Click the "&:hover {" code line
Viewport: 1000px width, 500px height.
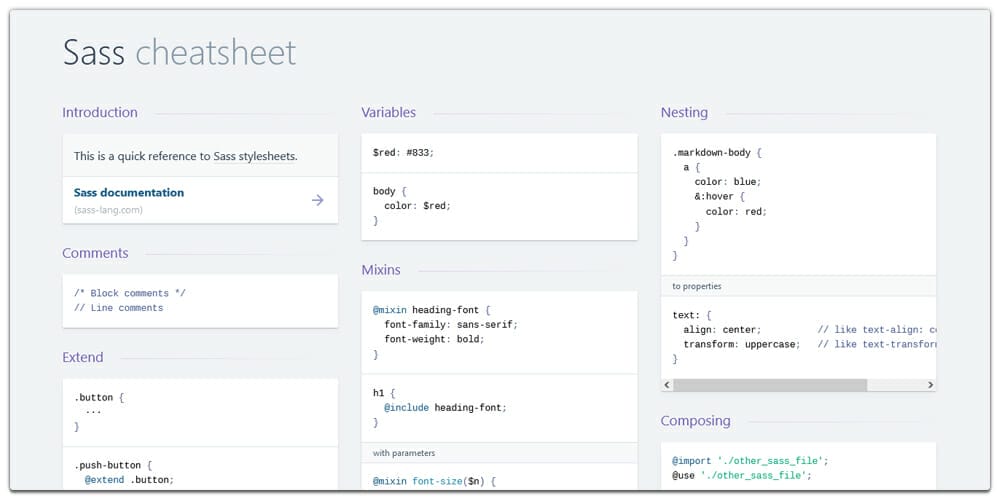click(719, 196)
